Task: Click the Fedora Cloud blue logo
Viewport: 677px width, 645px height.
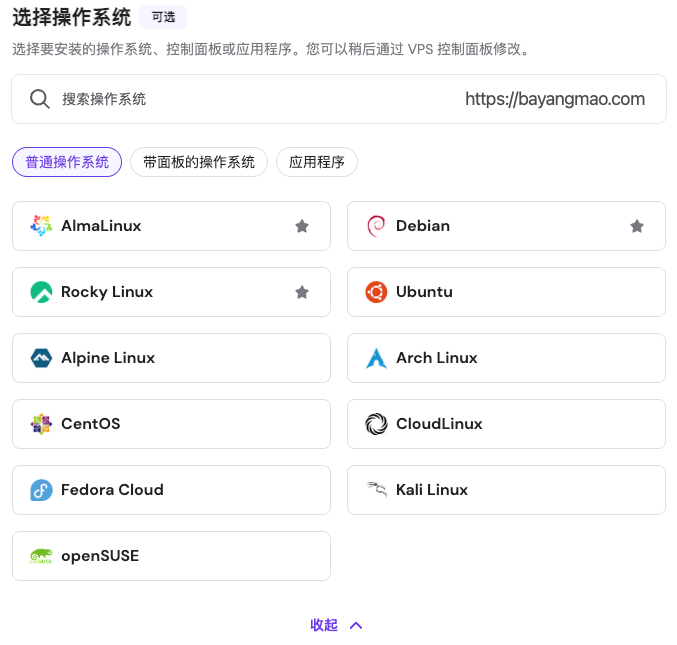Action: 41,490
